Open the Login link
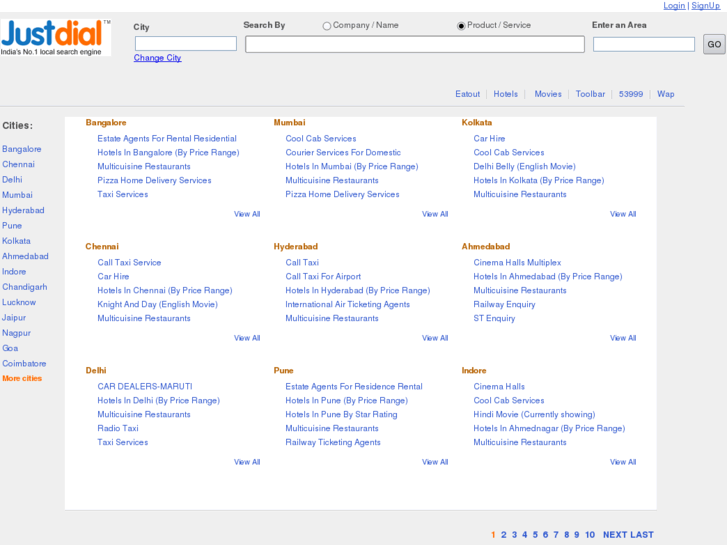 pos(674,6)
